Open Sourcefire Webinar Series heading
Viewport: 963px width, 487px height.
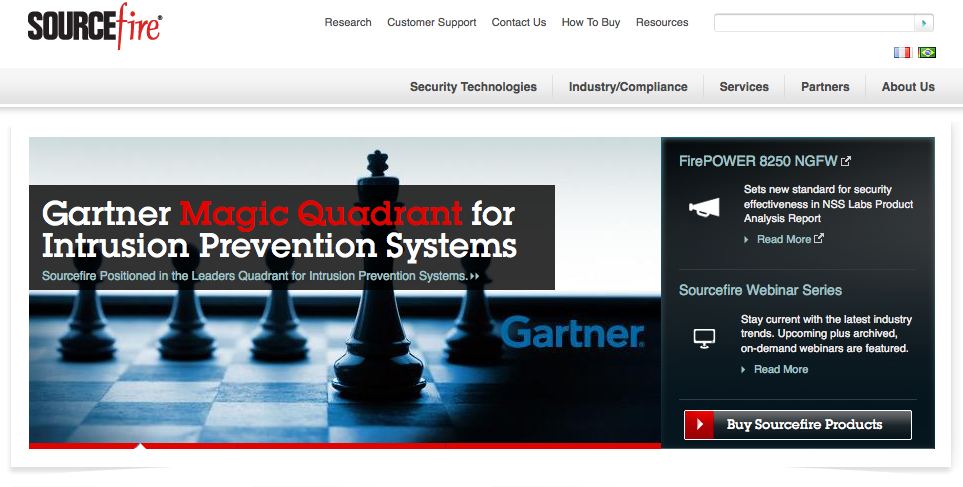[760, 290]
